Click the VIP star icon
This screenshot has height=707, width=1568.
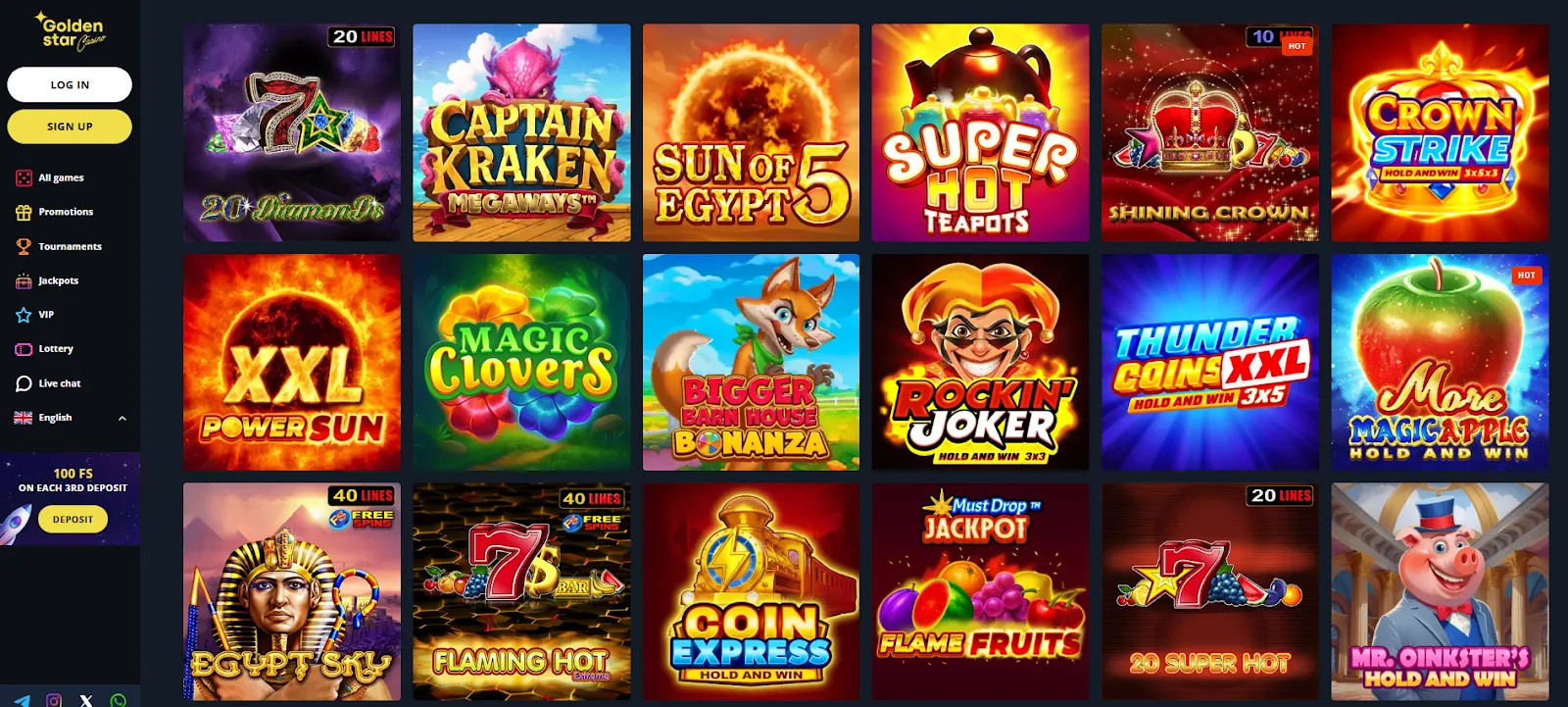[24, 315]
